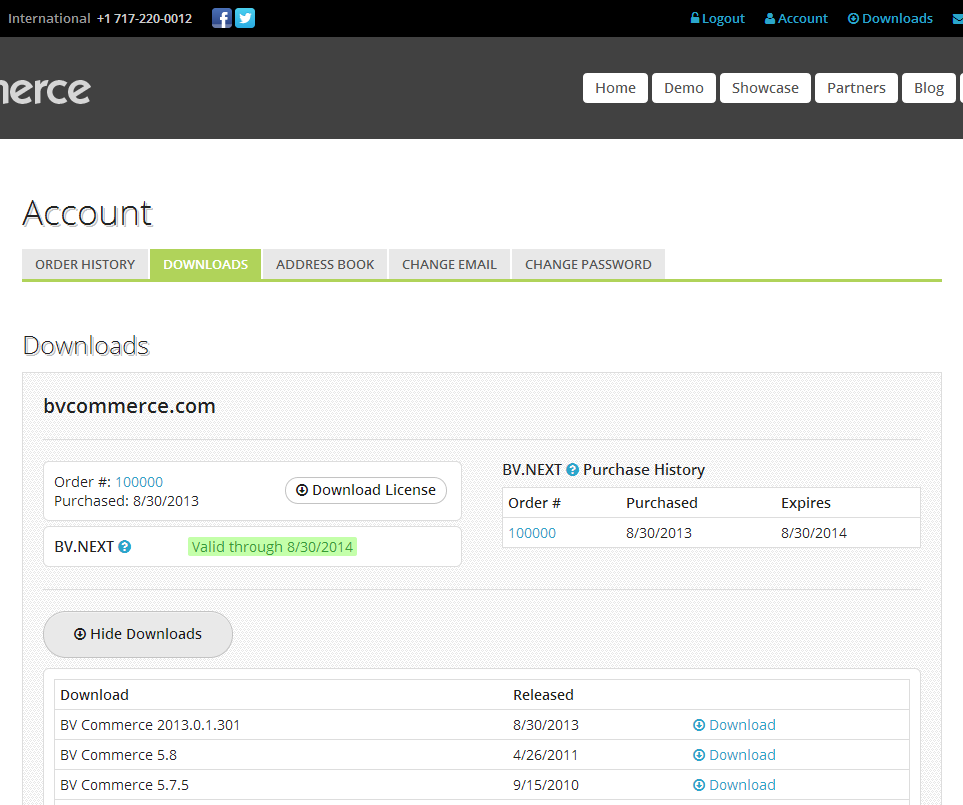Open the Account link in top bar
The width and height of the screenshot is (963, 805).
[x=796, y=18]
